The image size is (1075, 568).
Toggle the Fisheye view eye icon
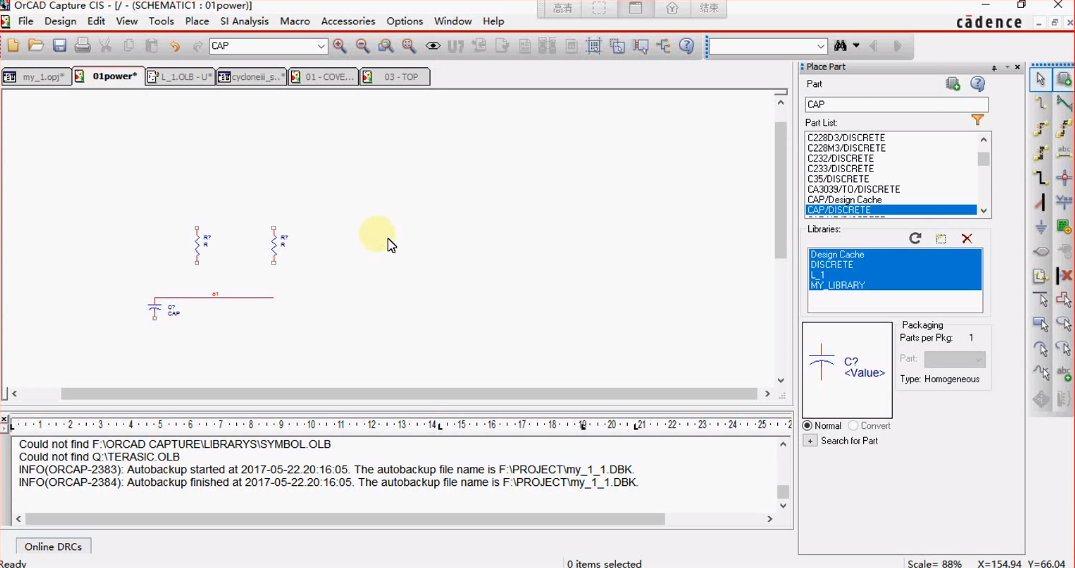pyautogui.click(x=433, y=46)
